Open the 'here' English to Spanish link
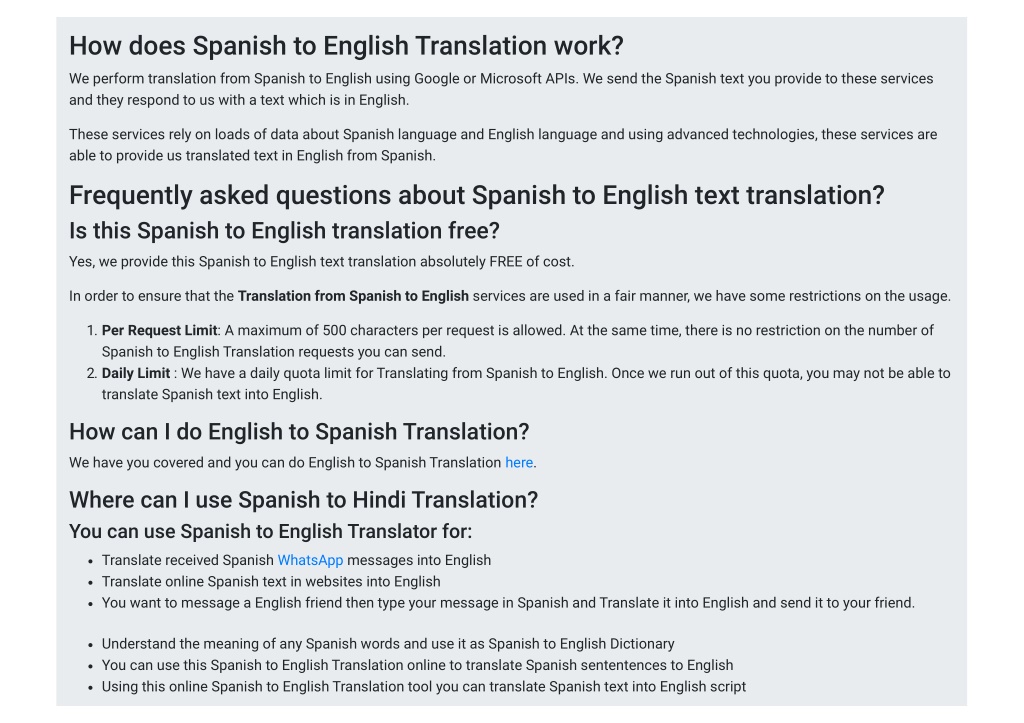This screenshot has width=1024, height=723. pos(519,463)
